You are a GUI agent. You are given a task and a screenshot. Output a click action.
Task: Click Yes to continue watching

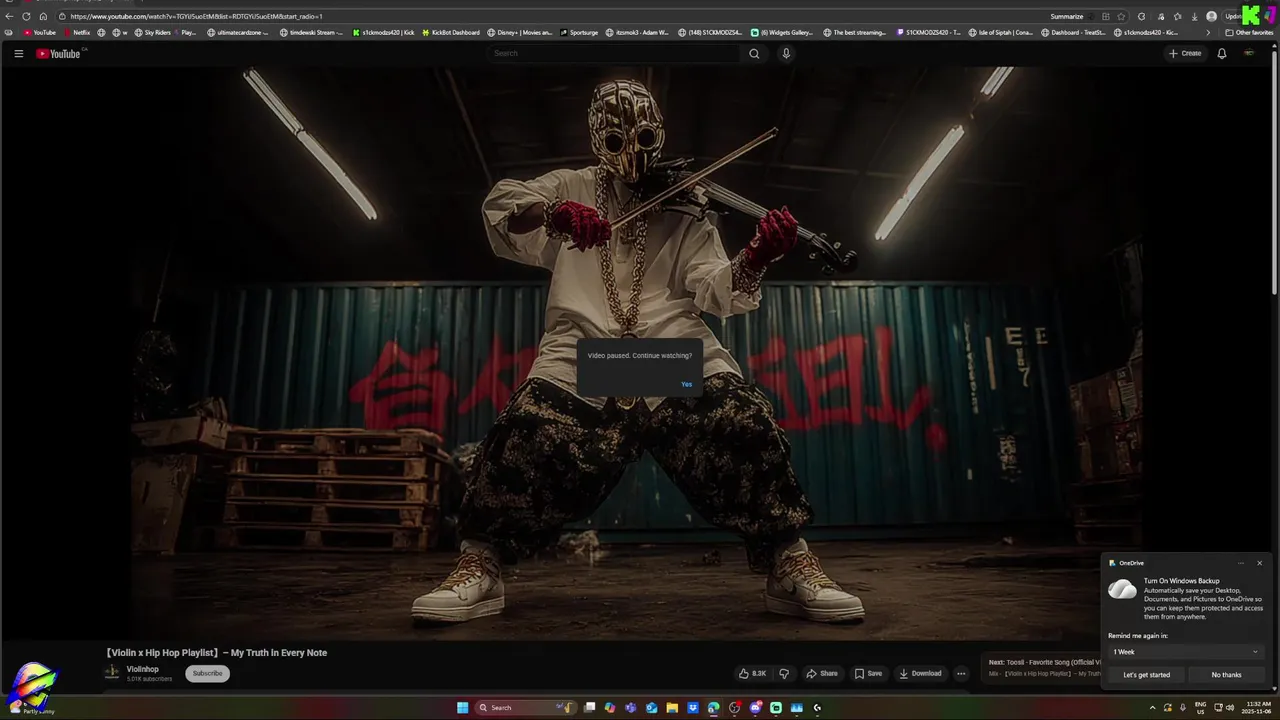686,384
